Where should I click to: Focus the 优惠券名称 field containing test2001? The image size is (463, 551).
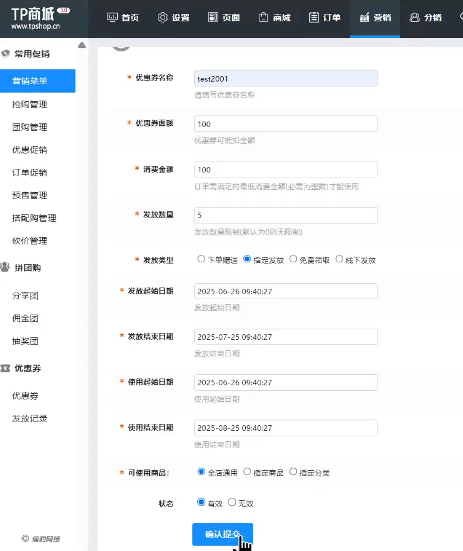(x=286, y=78)
